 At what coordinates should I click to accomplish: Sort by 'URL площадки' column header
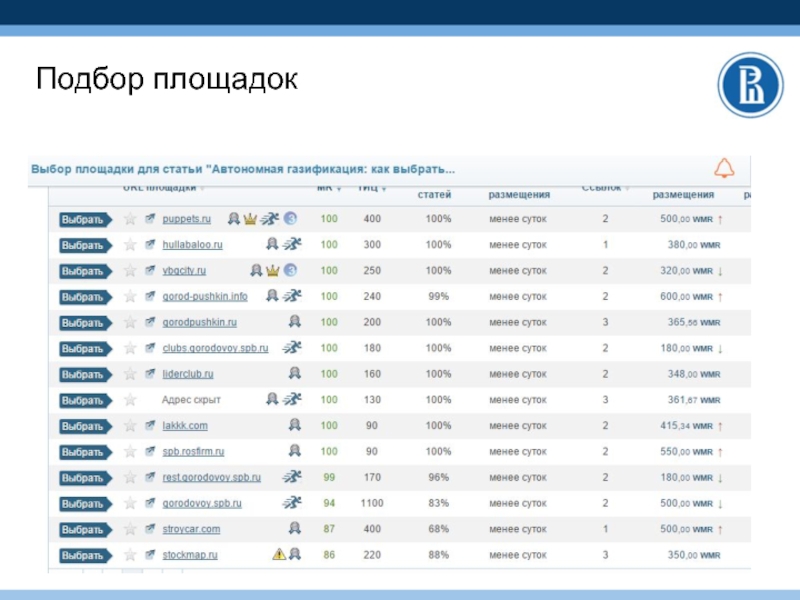pos(160,188)
